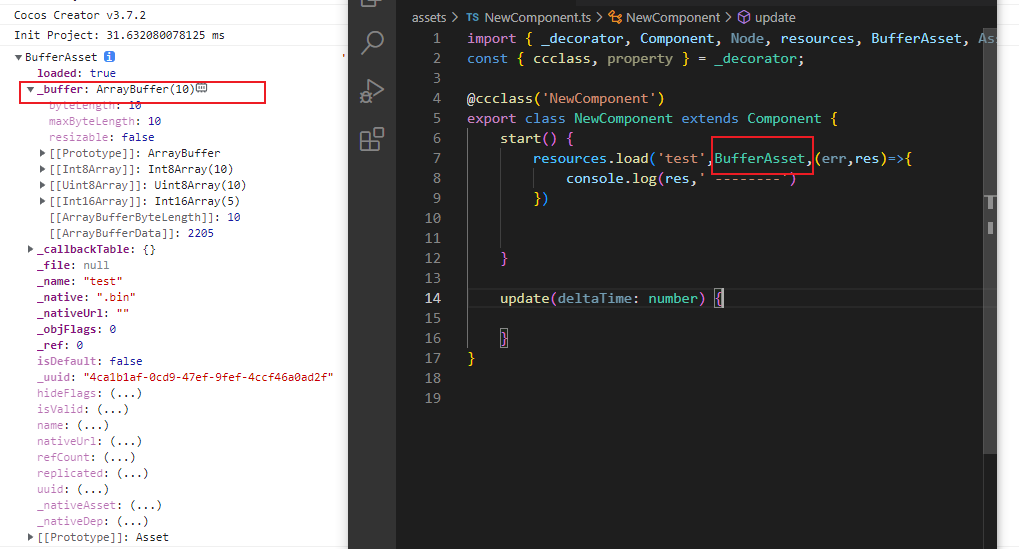Expand the [[Uint8Array]] entry

[42, 185]
